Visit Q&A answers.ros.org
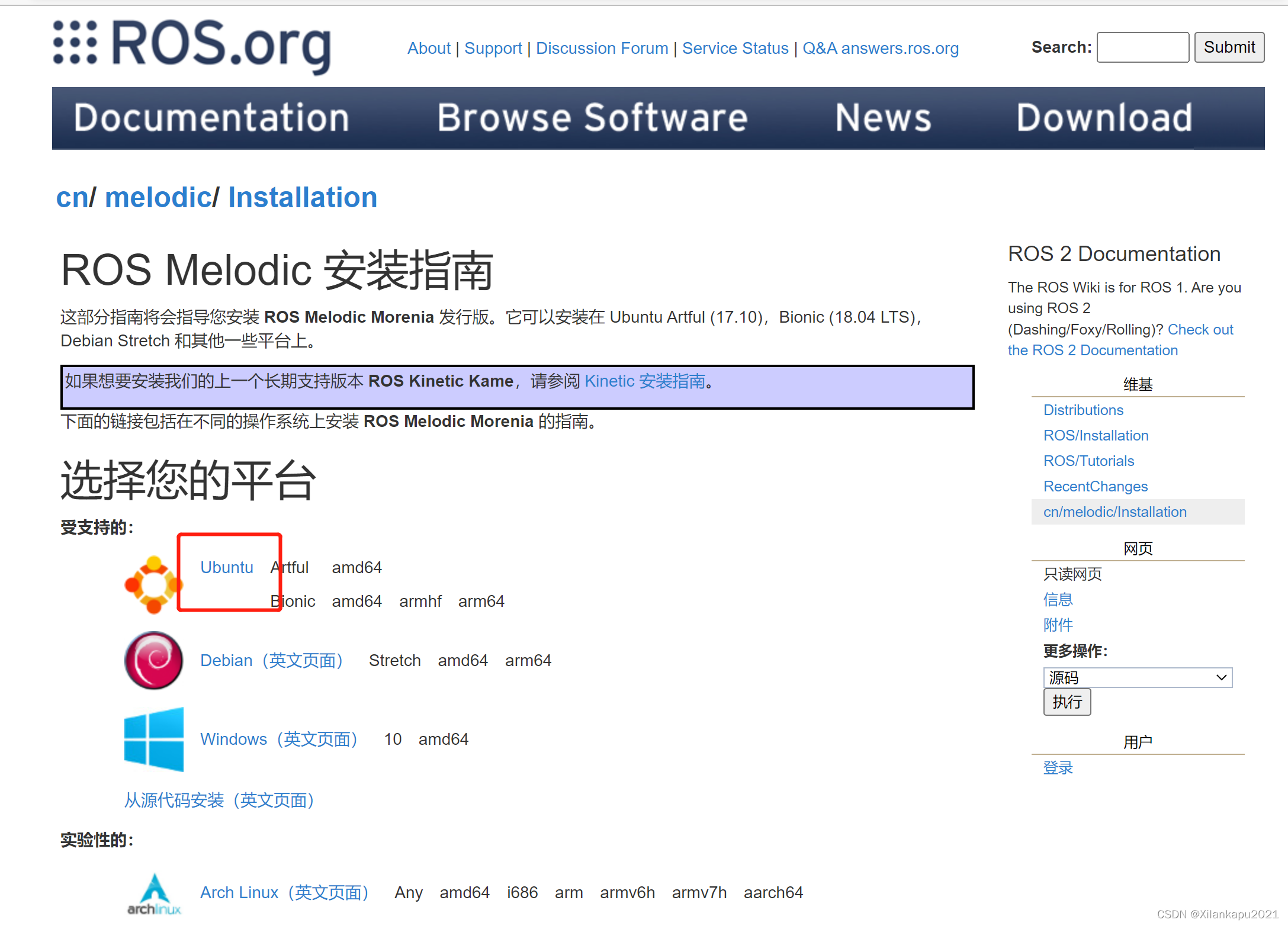The width and height of the screenshot is (1288, 926). click(x=880, y=48)
